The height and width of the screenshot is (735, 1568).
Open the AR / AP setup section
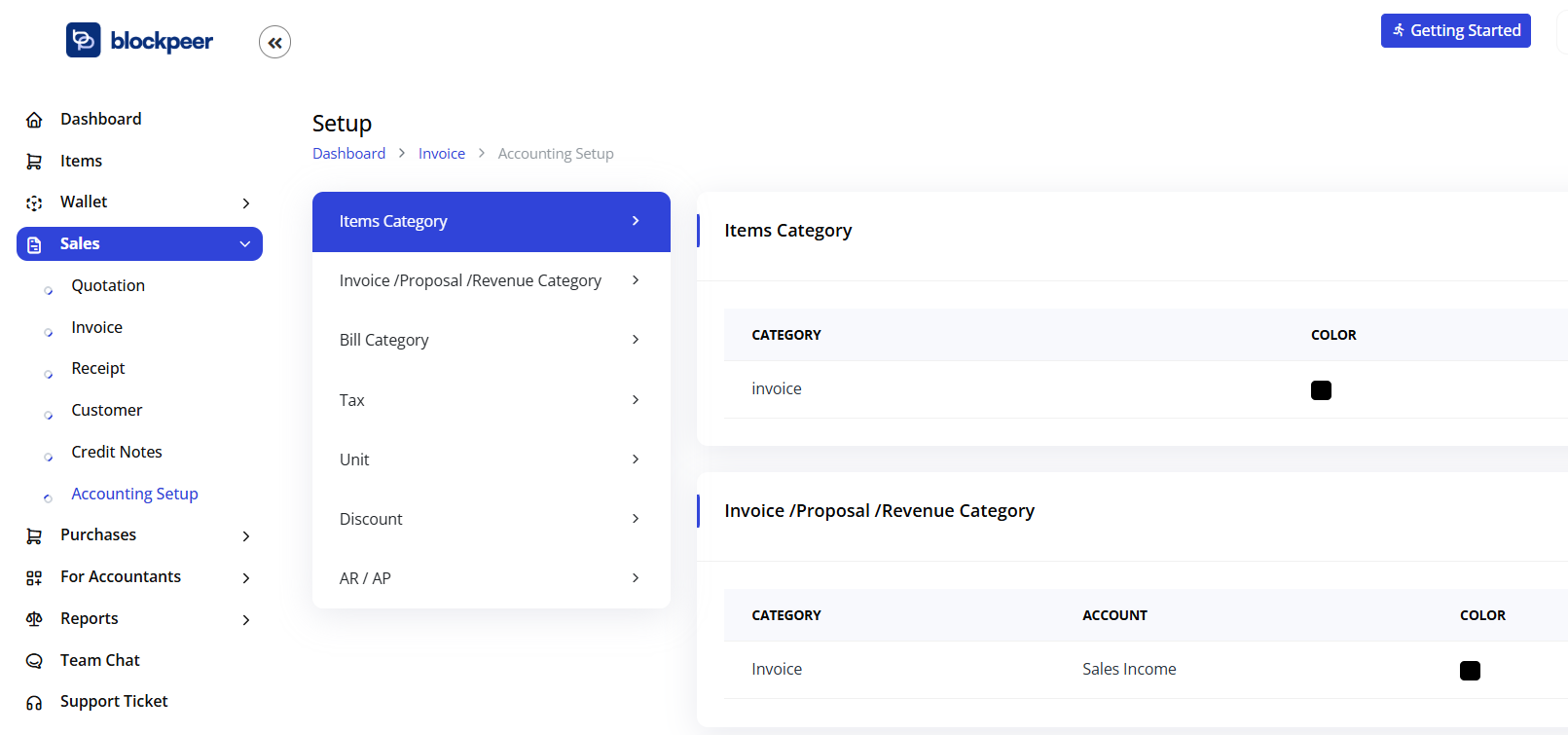point(491,578)
